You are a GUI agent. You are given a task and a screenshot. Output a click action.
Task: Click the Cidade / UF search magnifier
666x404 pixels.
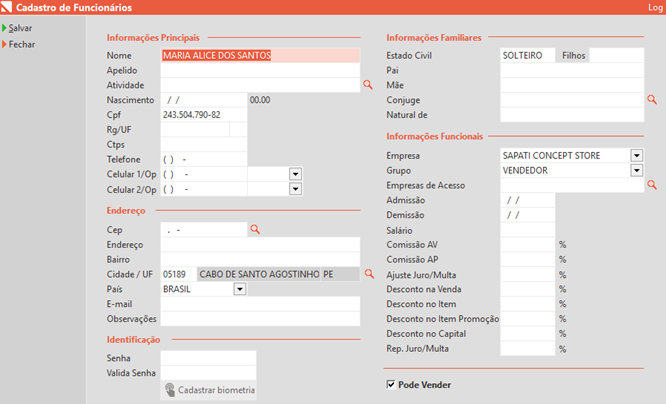point(369,274)
